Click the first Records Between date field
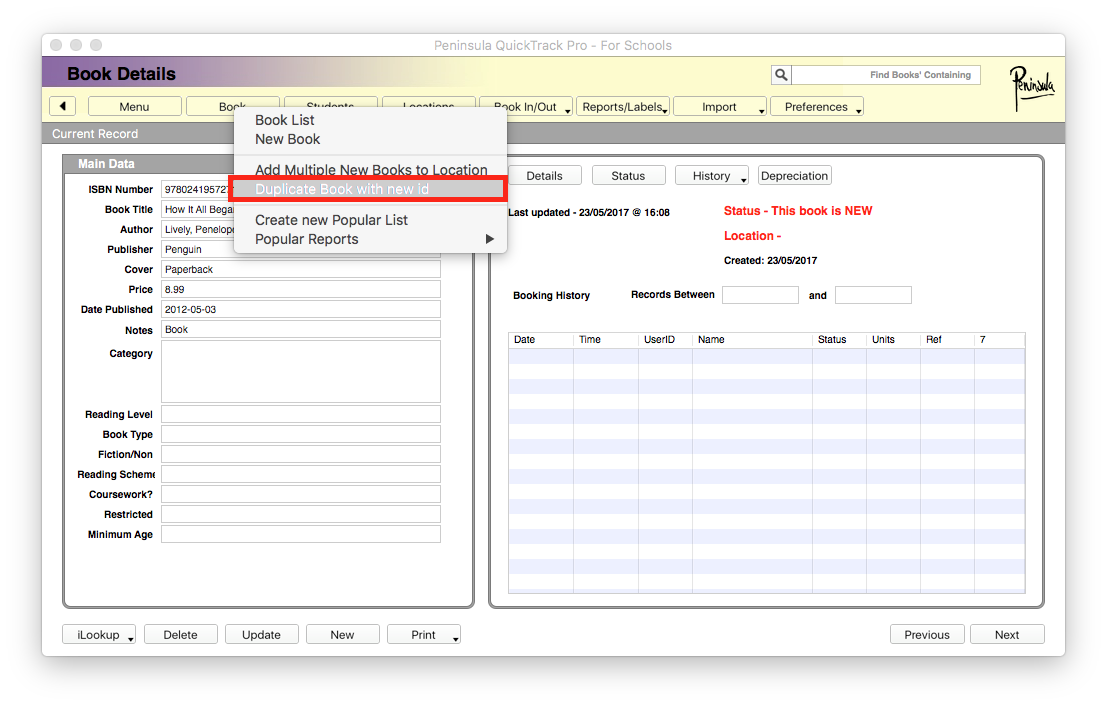1107x706 pixels. 760,295
